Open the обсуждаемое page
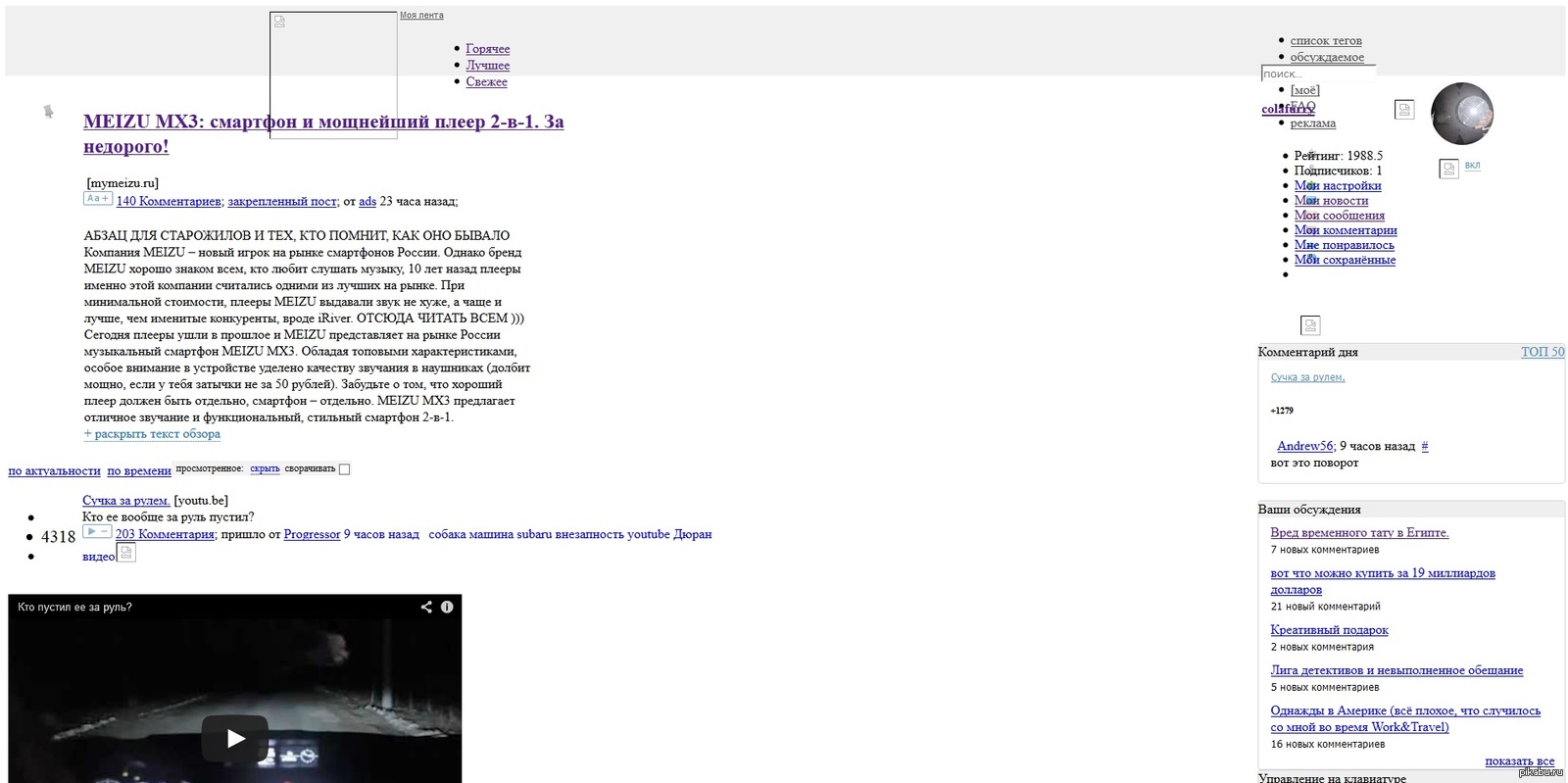This screenshot has height=783, width=1568. [1327, 57]
